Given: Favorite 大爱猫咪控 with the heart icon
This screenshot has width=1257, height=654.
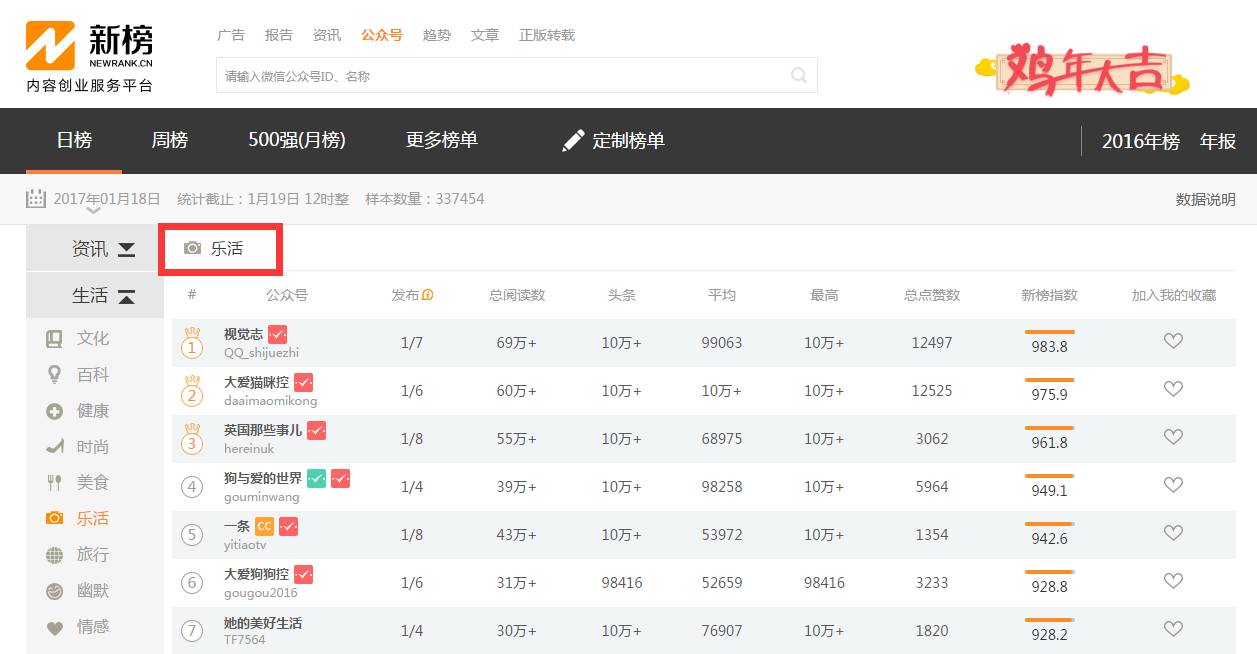Looking at the screenshot, I should point(1174,389).
